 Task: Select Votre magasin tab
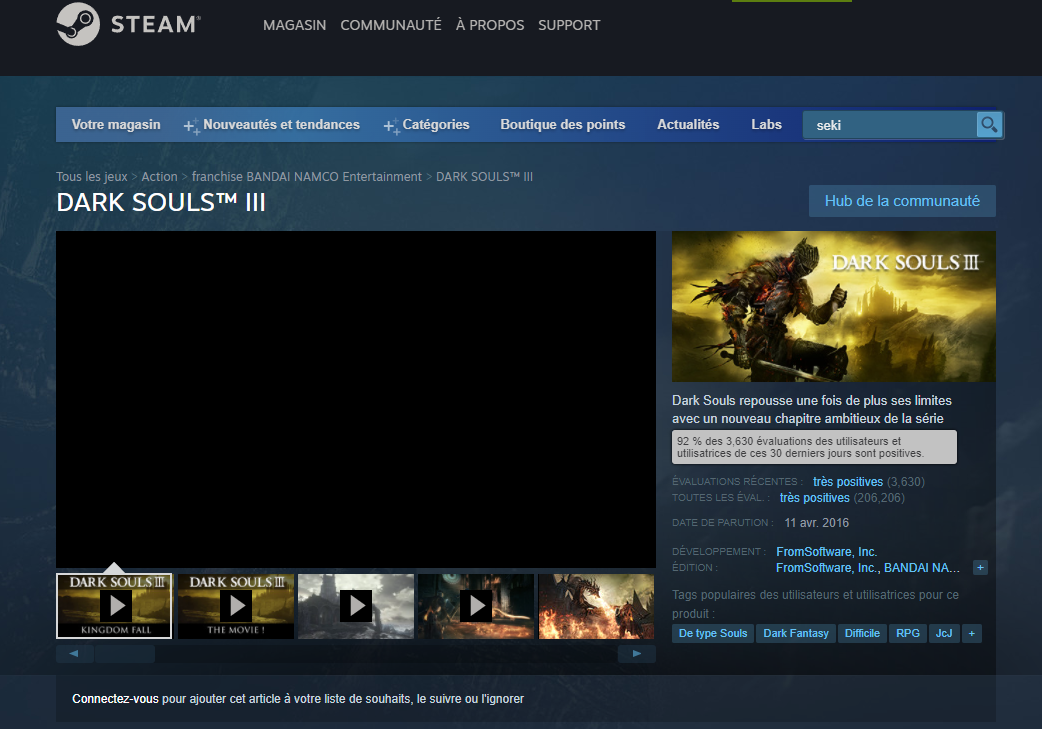(116, 125)
